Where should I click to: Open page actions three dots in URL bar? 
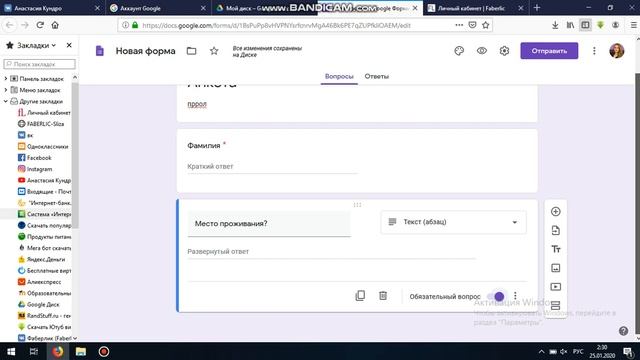tap(459, 25)
